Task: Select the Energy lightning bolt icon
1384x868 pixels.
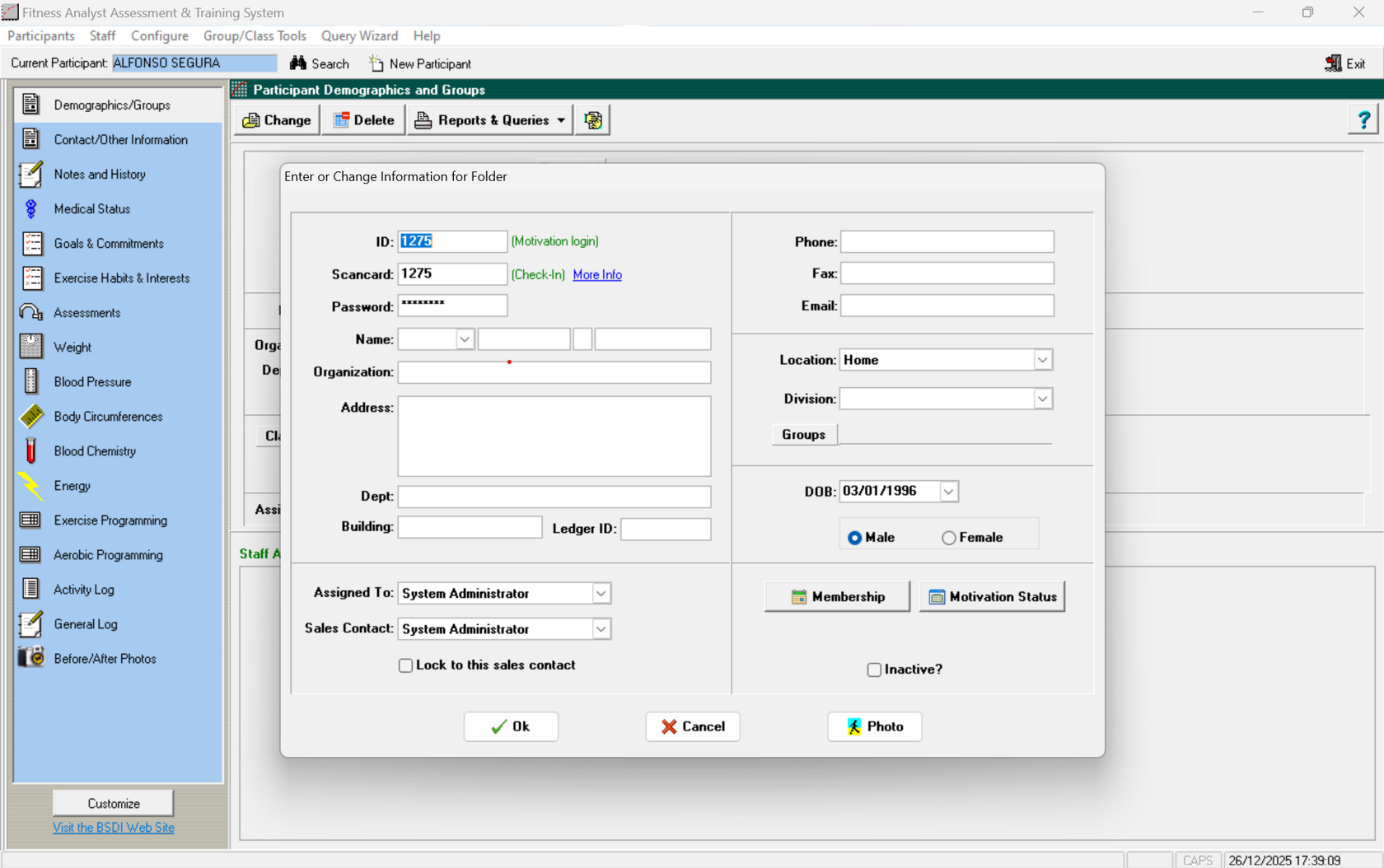Action: tap(30, 486)
